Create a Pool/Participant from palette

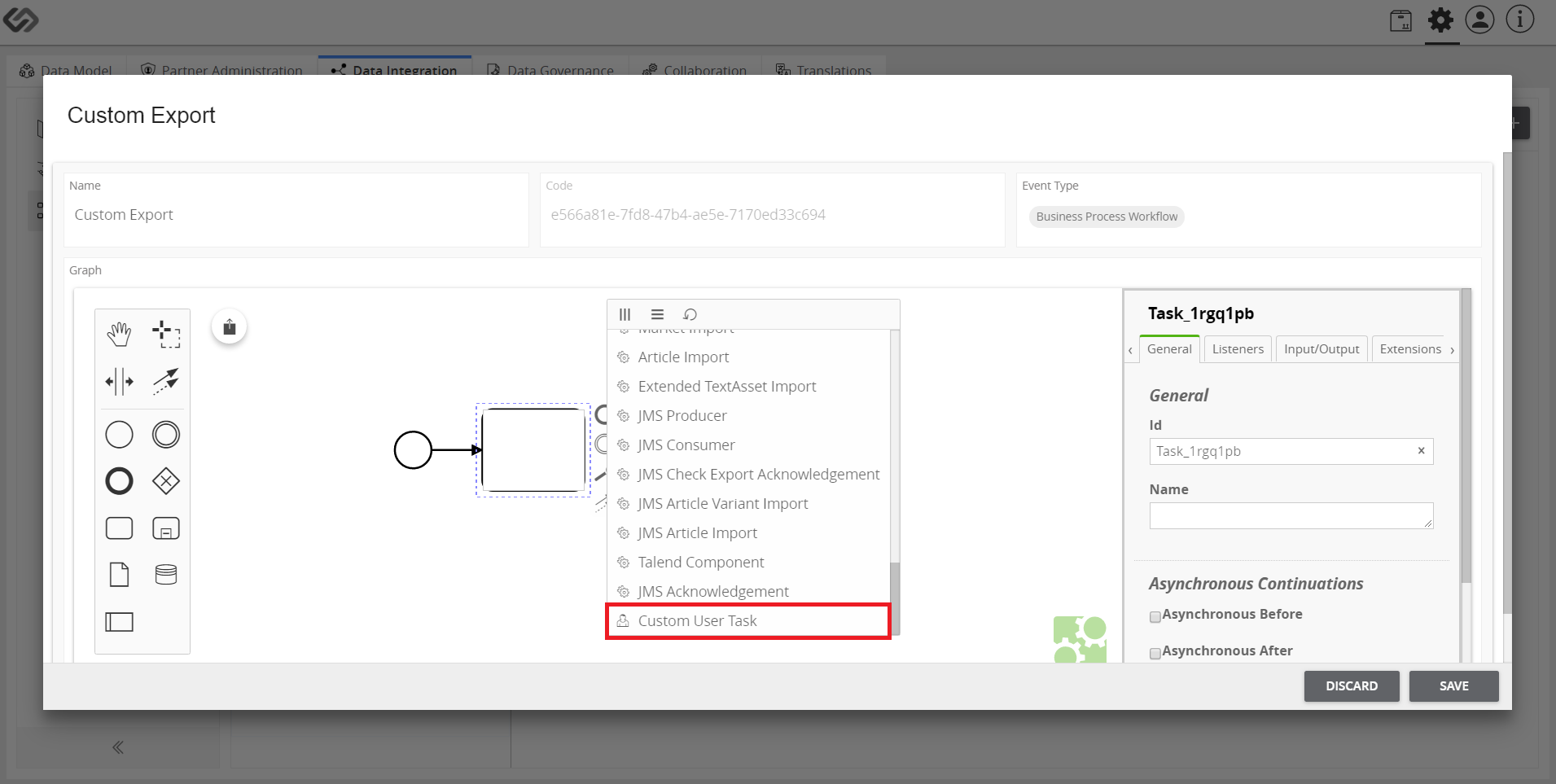point(119,622)
